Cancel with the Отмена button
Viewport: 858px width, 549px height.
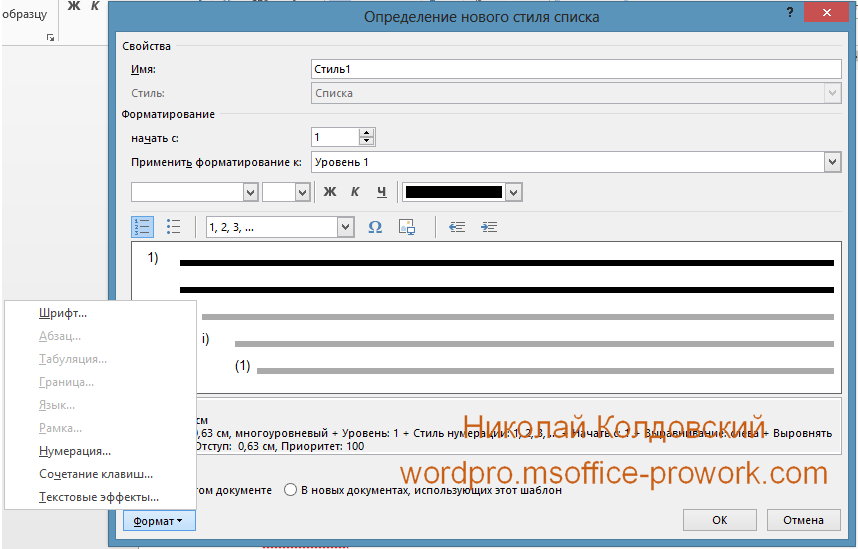click(803, 520)
